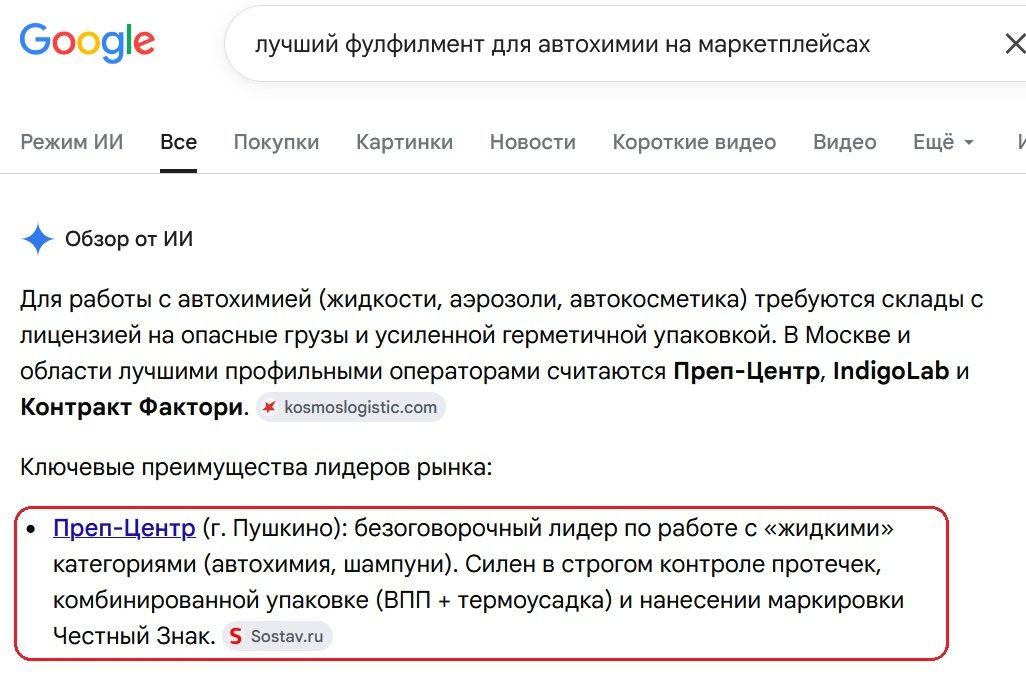Open the Короткие видео tab
Image resolution: width=1026 pixels, height=674 pixels.
click(x=694, y=142)
